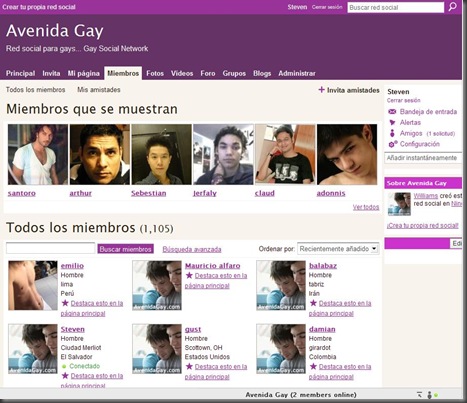
Task: Click the Mauricio alfaro name link
Action: tap(213, 266)
